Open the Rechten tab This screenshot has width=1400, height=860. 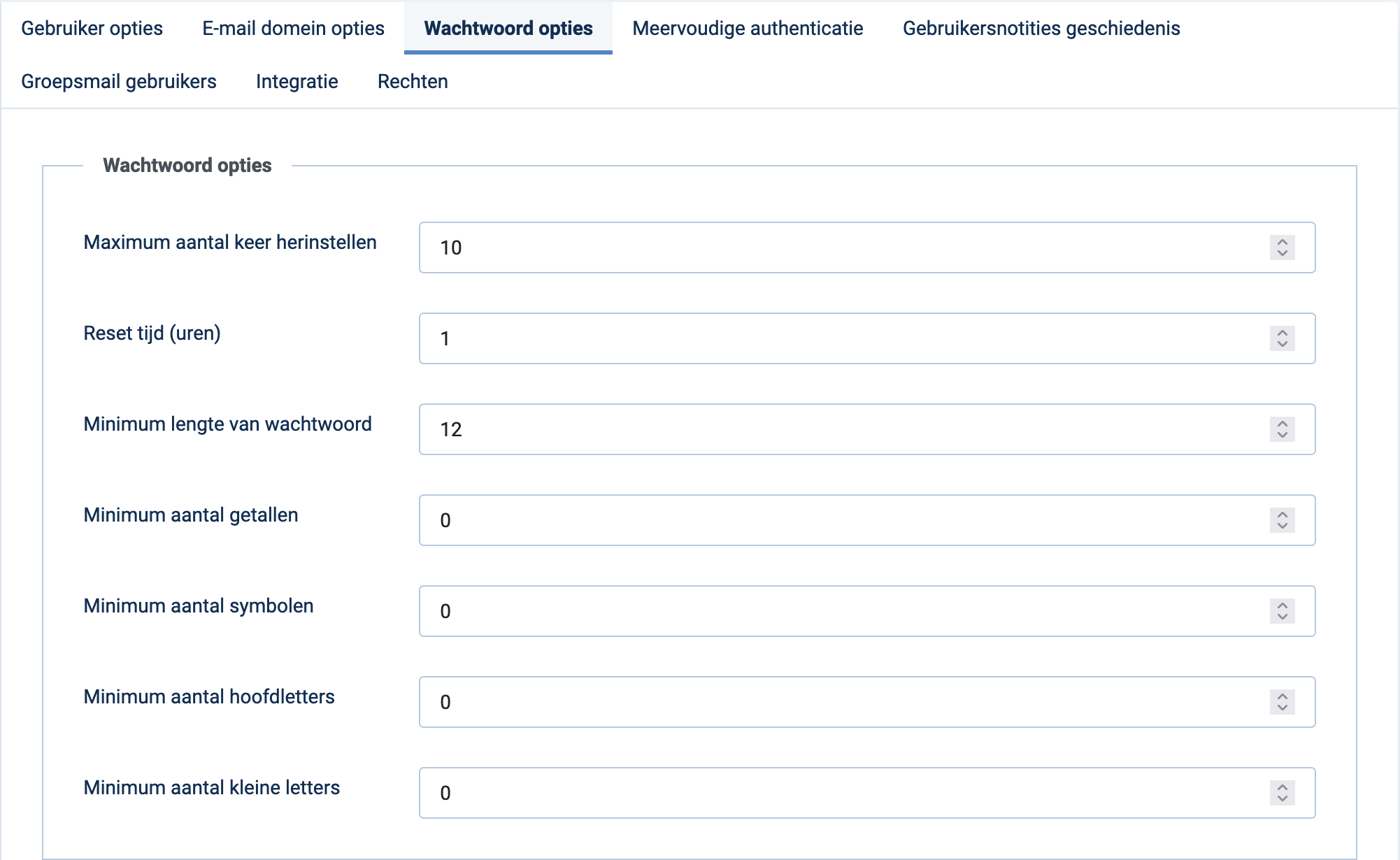coord(413,81)
